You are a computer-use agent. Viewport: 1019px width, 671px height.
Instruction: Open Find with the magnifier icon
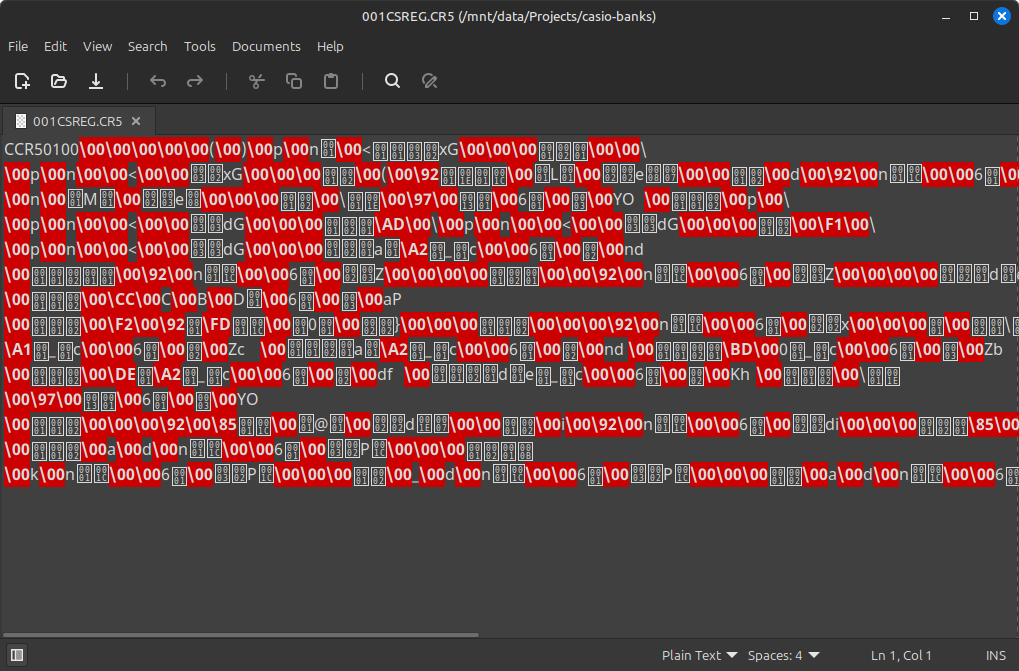tap(392, 81)
